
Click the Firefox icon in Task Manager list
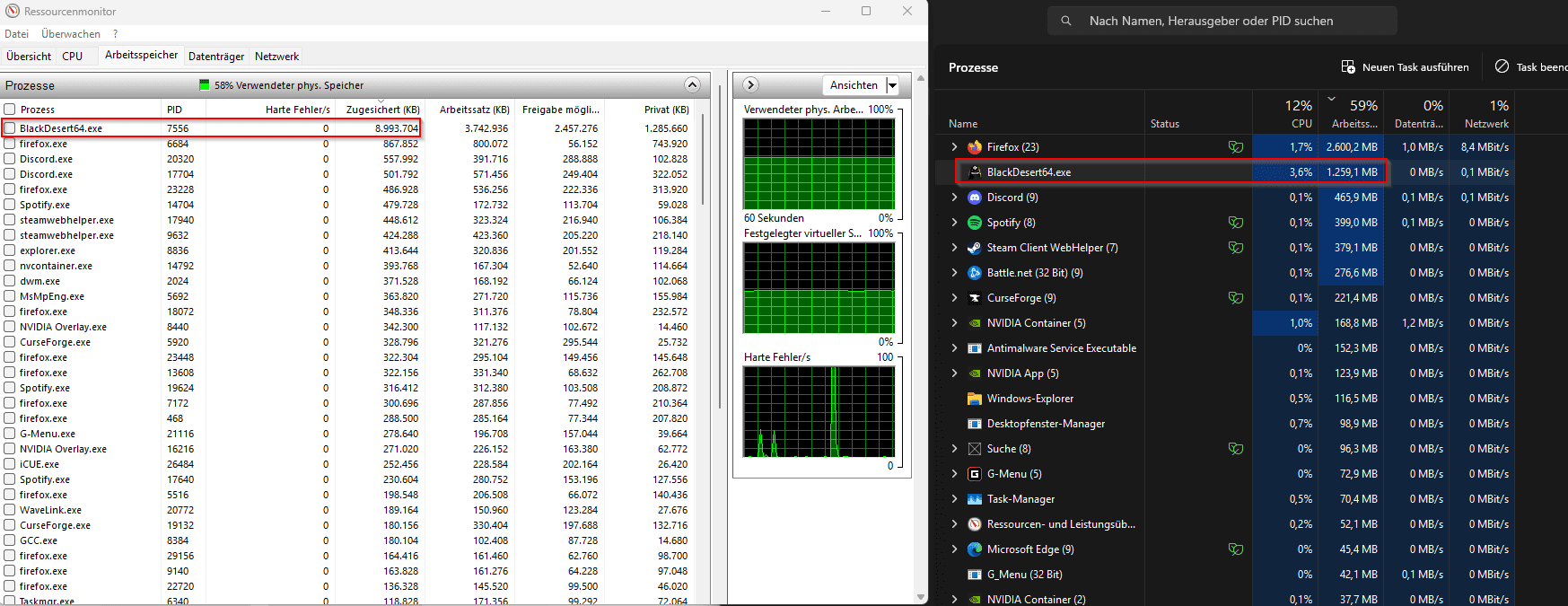[x=975, y=147]
